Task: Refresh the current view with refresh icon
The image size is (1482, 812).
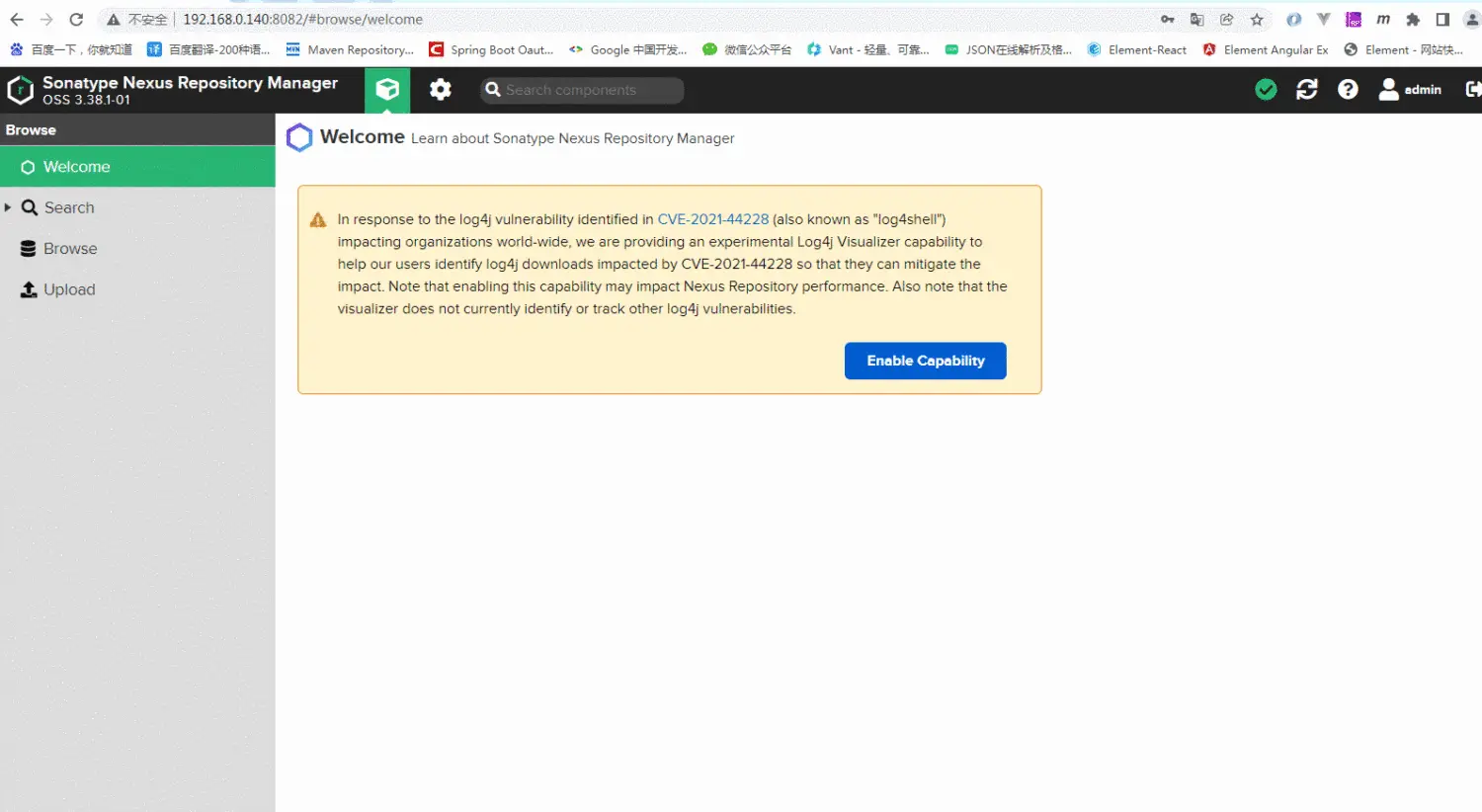Action: 1307,90
